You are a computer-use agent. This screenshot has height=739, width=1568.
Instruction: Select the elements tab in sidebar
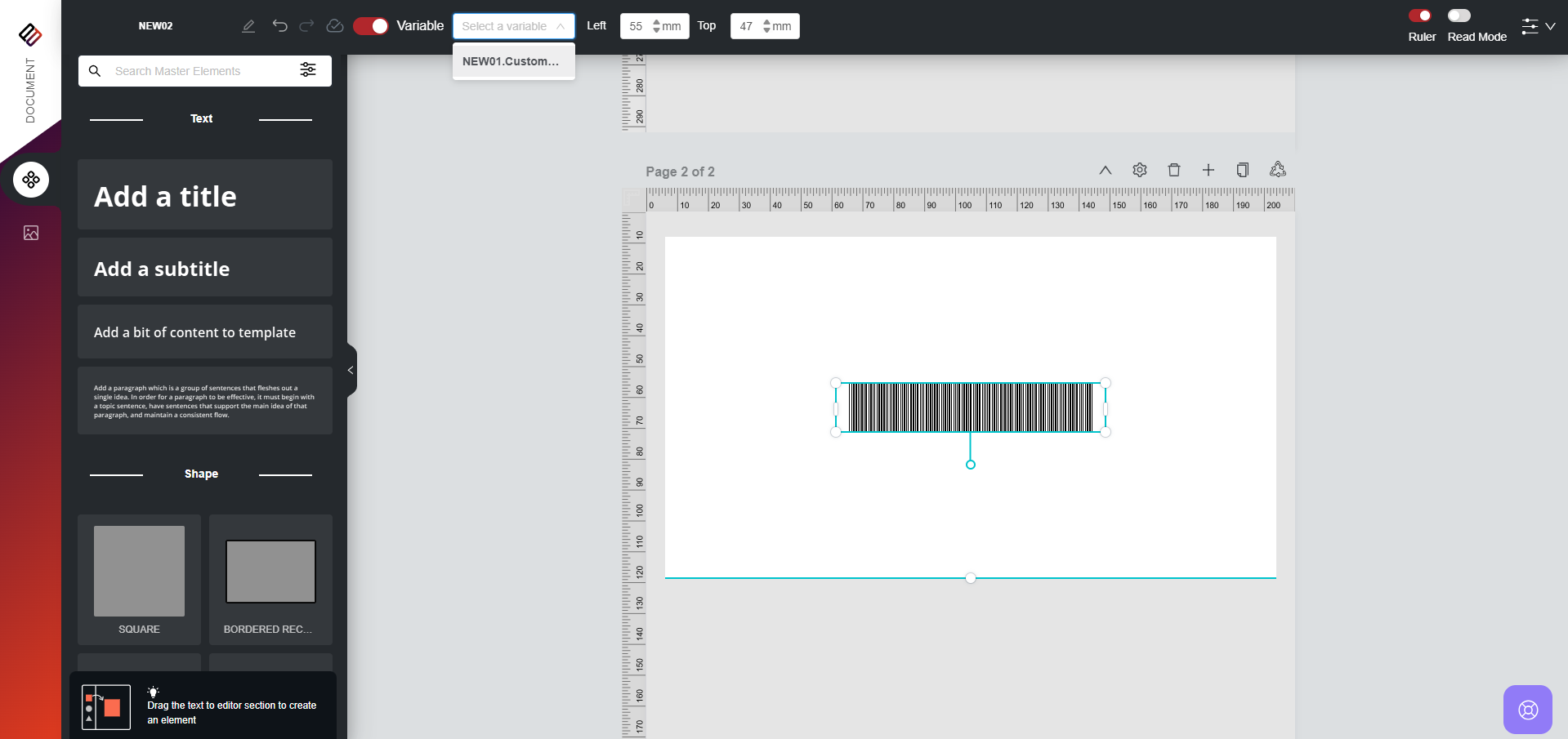(31, 180)
